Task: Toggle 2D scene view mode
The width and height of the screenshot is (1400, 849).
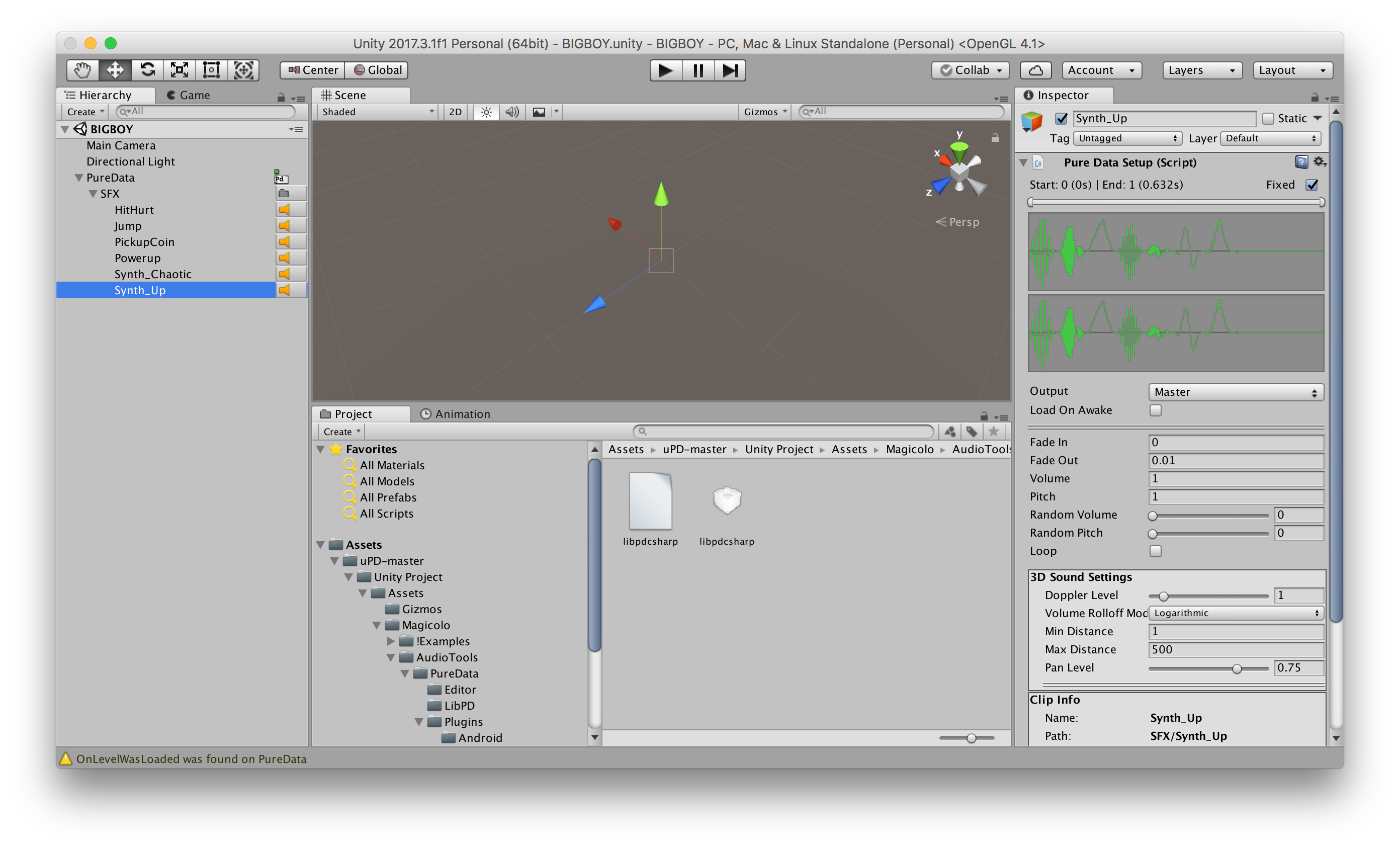Action: 455,112
